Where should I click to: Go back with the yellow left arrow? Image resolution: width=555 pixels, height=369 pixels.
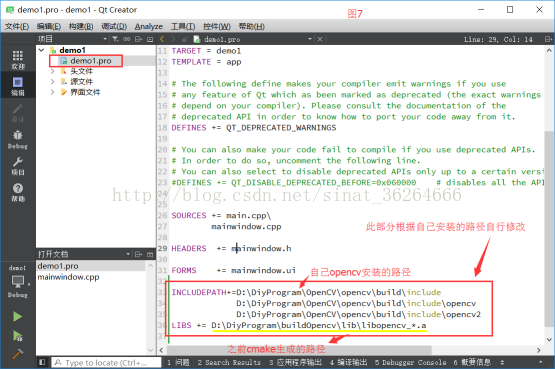tap(162, 39)
